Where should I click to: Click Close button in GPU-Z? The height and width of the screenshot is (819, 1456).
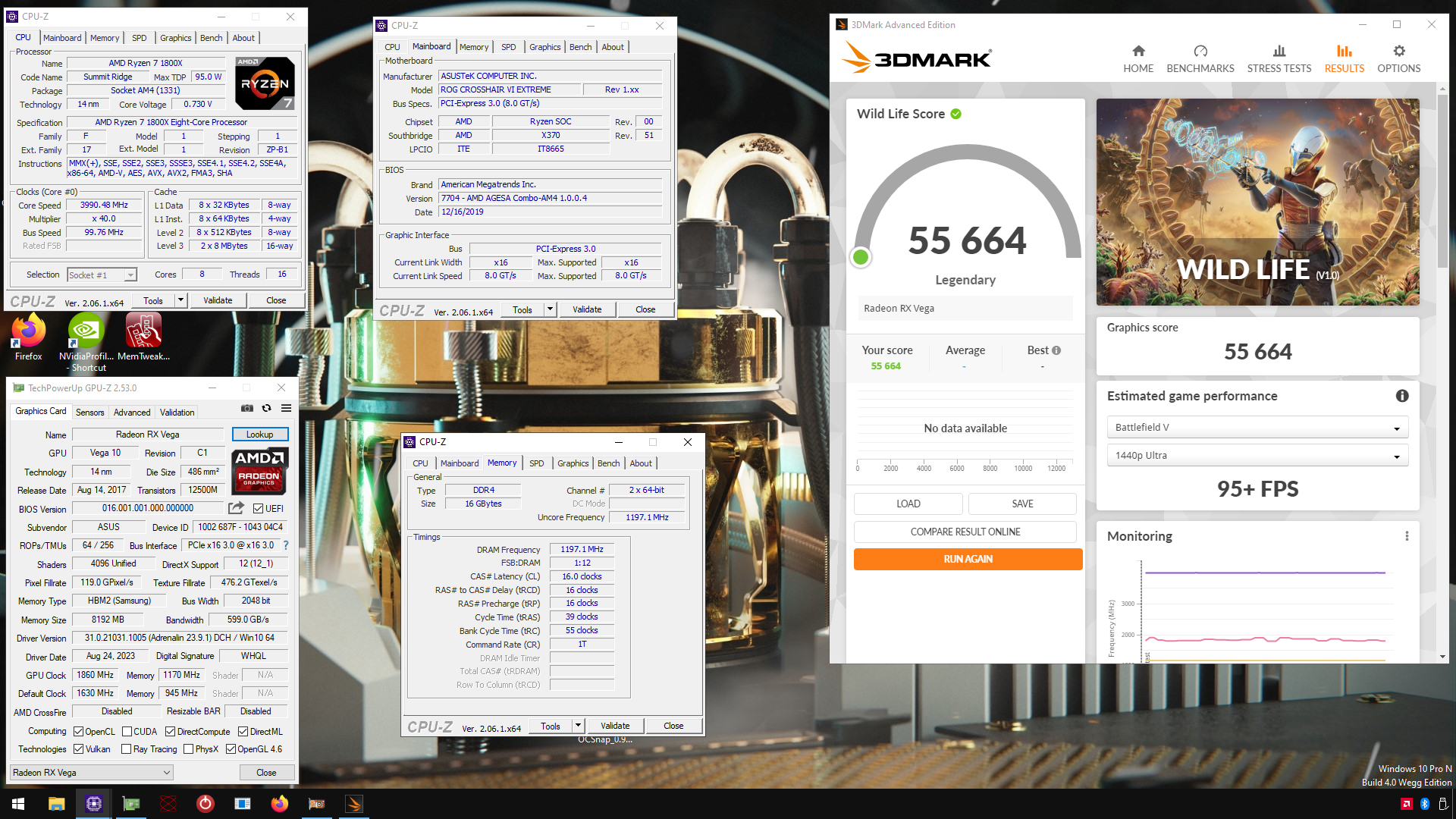(x=266, y=773)
